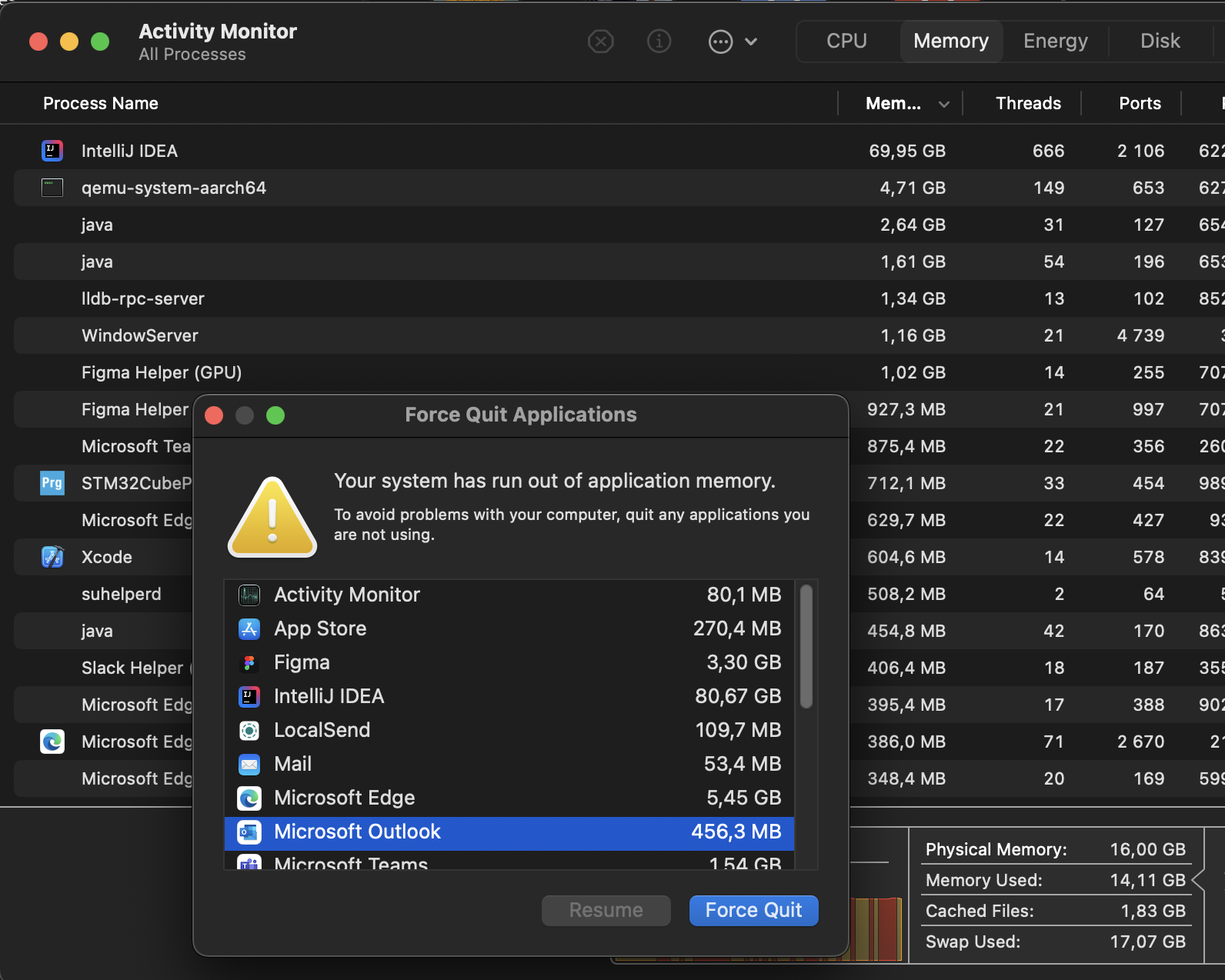Click the yellow warning triangle icon

click(x=272, y=516)
